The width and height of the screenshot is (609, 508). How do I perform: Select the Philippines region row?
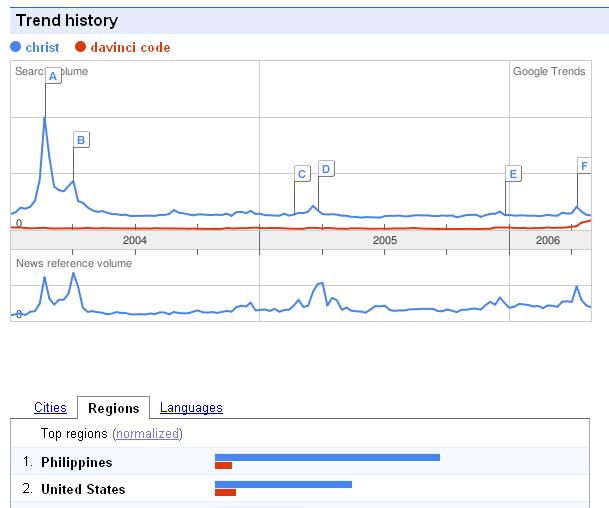pyautogui.click(x=299, y=461)
